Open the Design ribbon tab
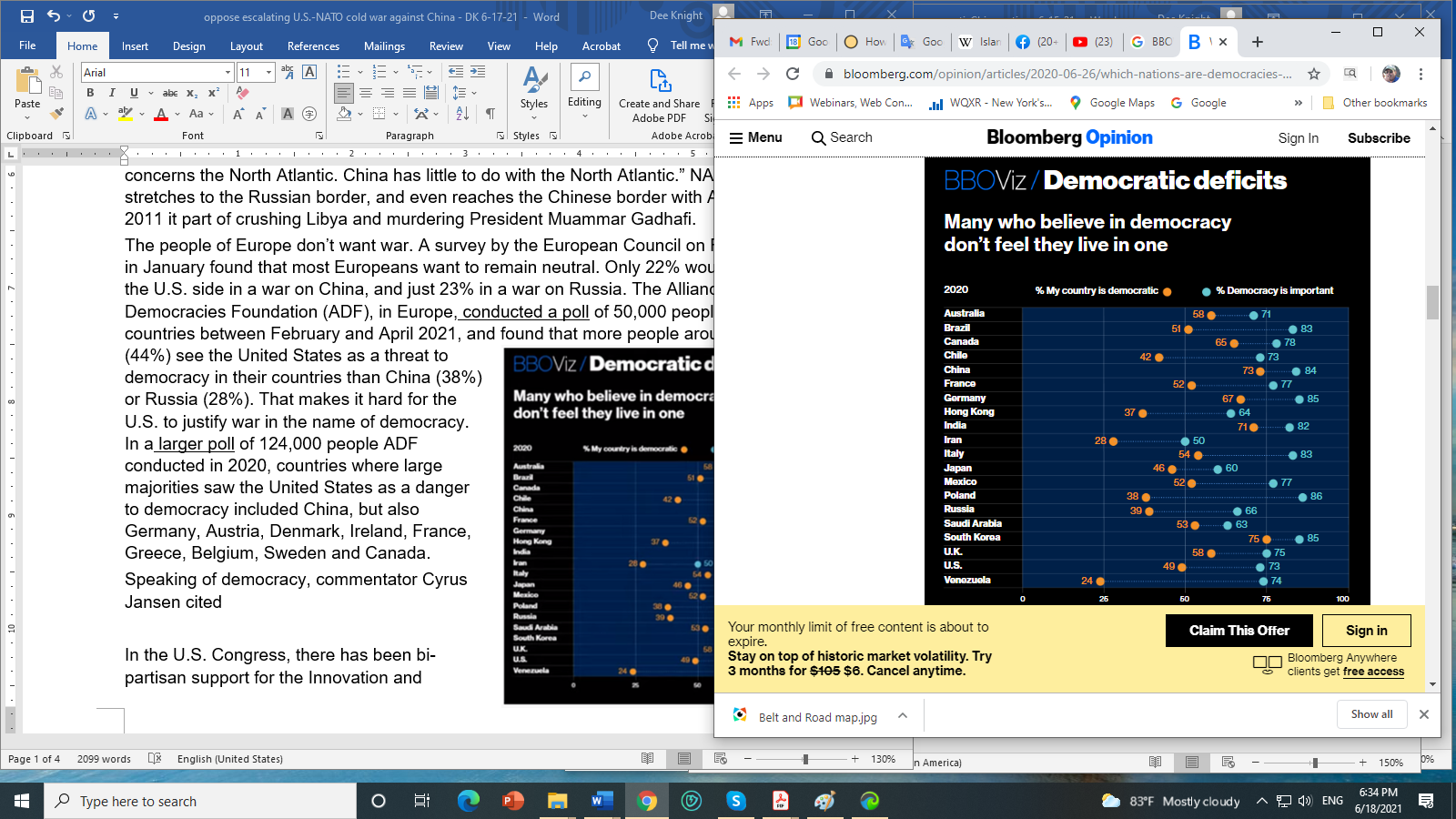 pyautogui.click(x=189, y=45)
